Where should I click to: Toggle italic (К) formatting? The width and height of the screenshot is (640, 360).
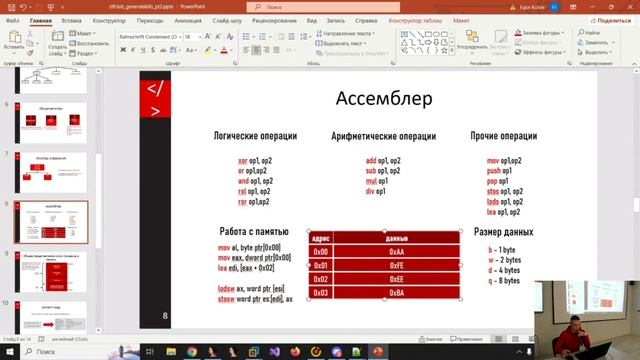[x=133, y=50]
